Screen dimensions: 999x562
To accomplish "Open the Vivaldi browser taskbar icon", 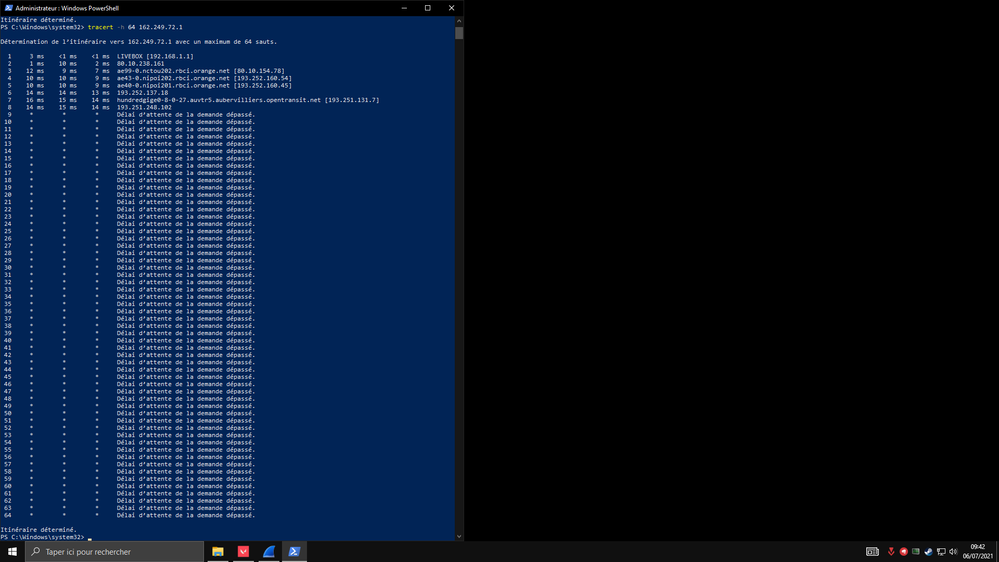I will [x=243, y=552].
